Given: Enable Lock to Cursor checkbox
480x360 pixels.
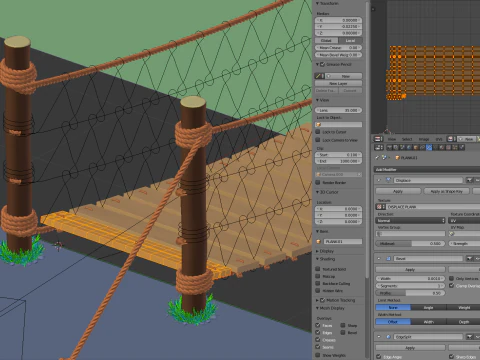Looking at the screenshot, I should tap(318, 132).
